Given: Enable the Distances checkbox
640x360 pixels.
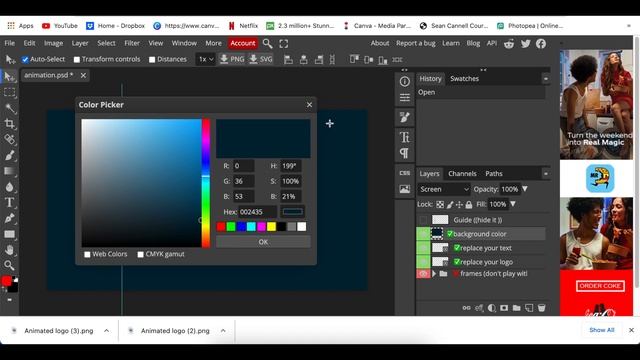Looking at the screenshot, I should point(152,60).
